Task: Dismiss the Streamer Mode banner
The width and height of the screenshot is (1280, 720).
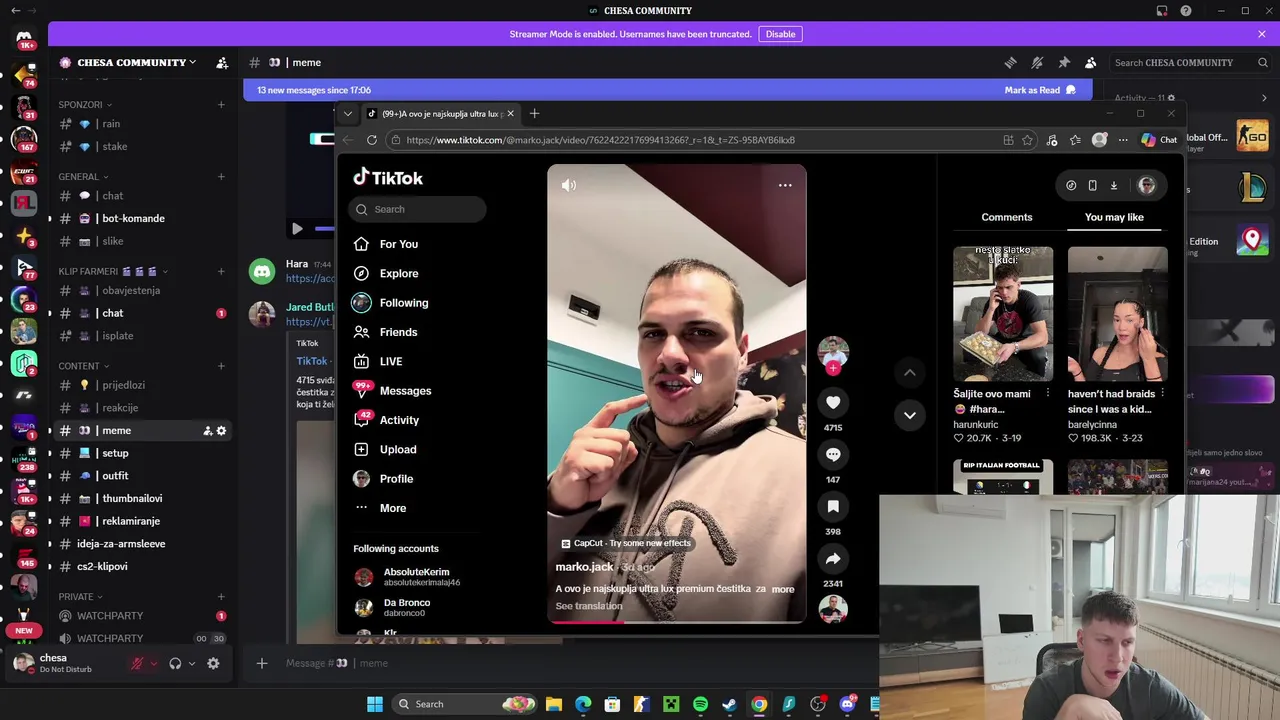Action: 1261,34
